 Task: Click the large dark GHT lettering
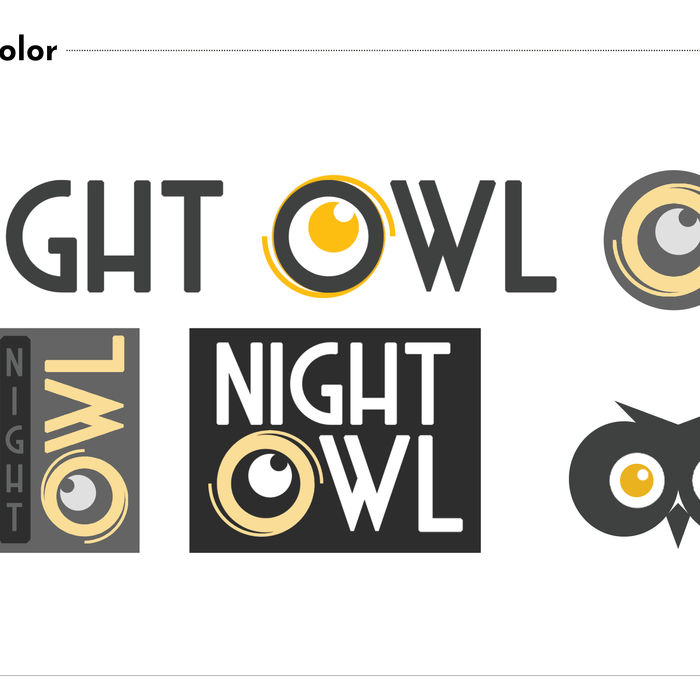coord(114,236)
